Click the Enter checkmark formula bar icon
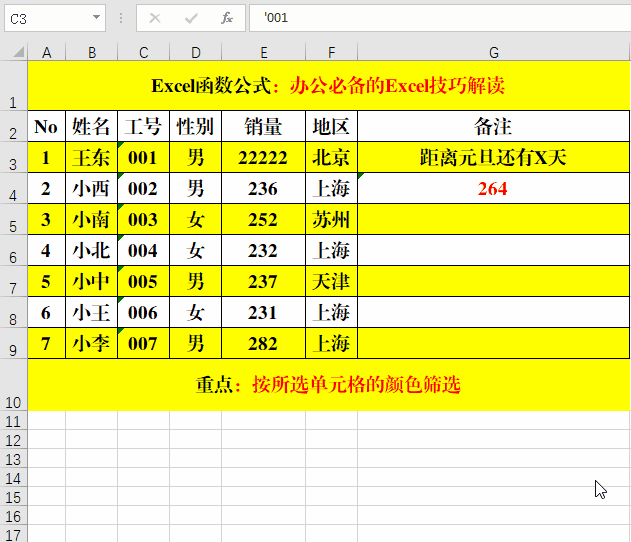Image resolution: width=631 pixels, height=542 pixels. click(x=191, y=18)
